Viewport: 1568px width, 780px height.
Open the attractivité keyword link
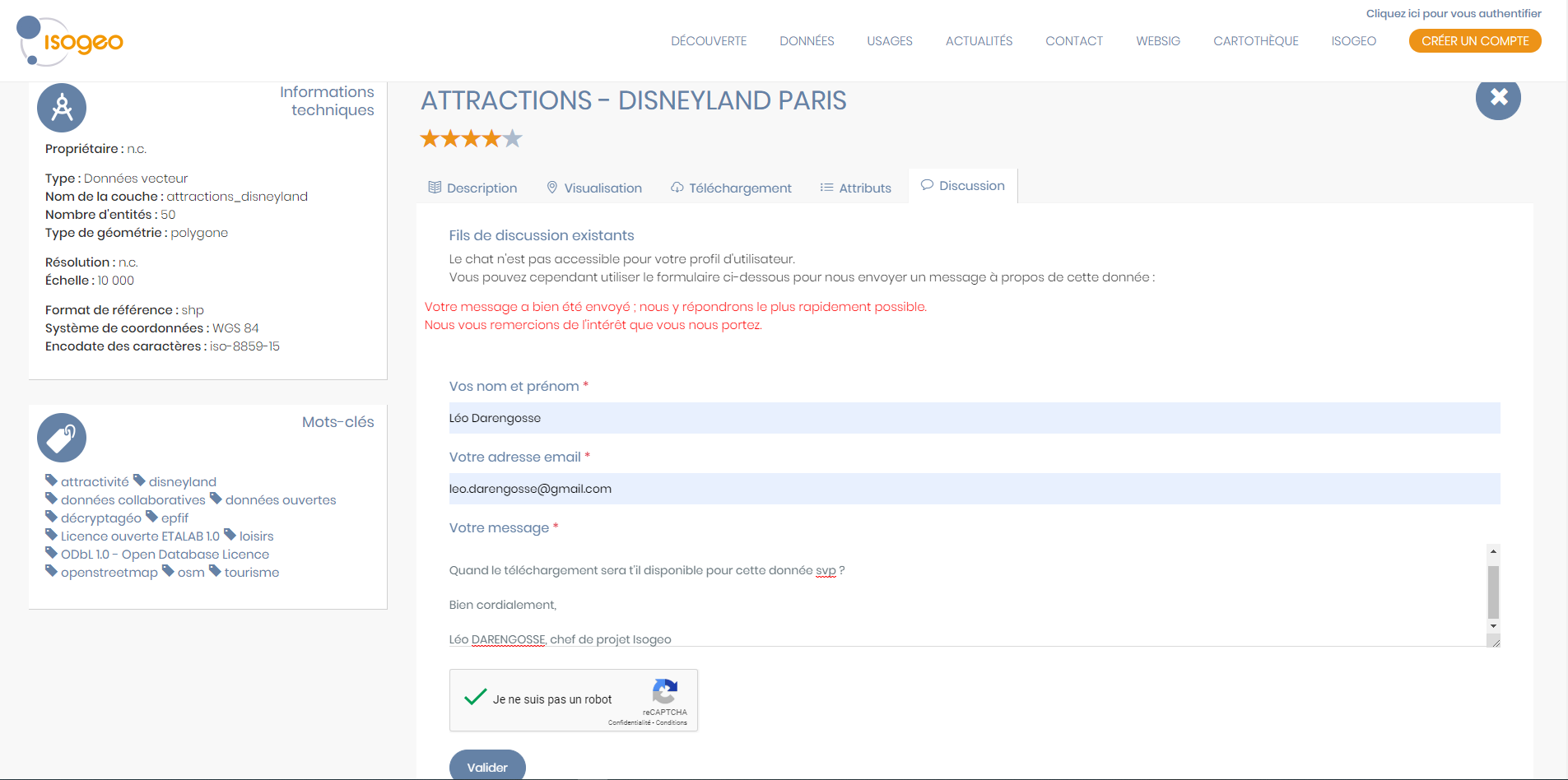coord(95,482)
